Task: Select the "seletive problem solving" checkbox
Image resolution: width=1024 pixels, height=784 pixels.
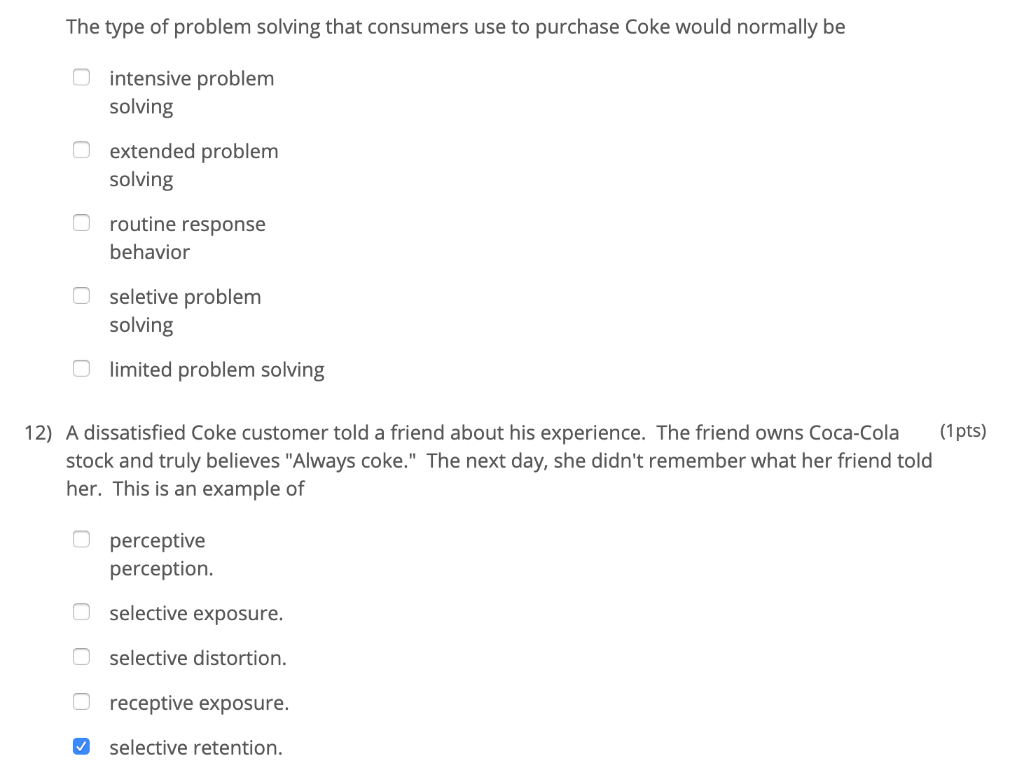Action: coord(81,294)
